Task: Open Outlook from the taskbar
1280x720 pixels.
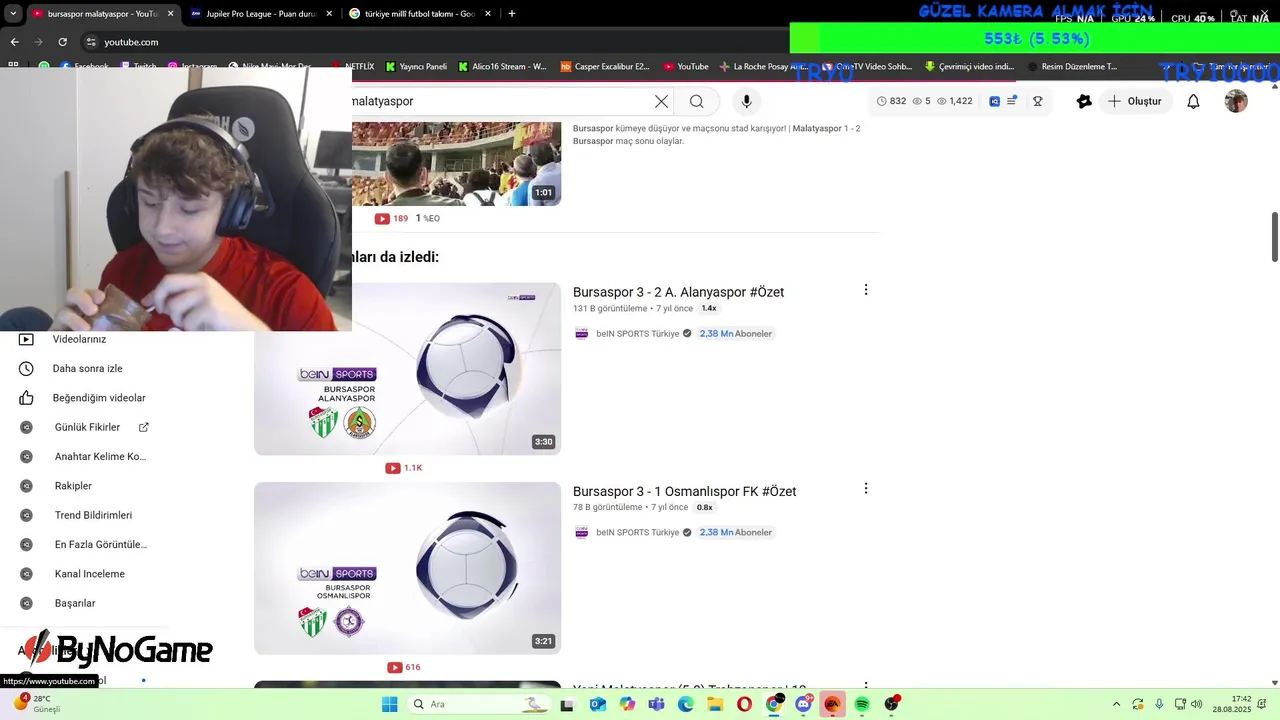Action: coord(598,704)
